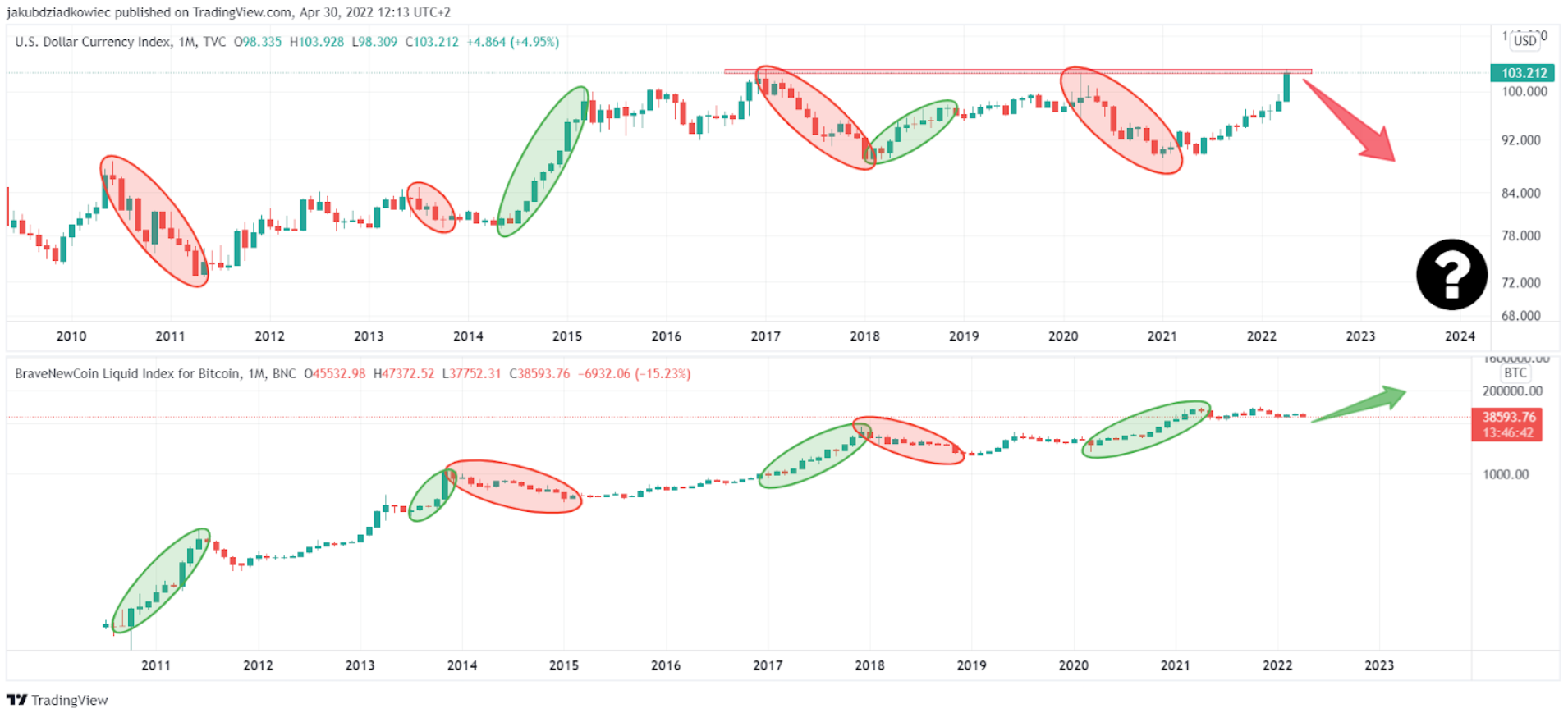The image size is (1568, 713).
Task: Click the 2011 red ellipse on dollar chart
Action: [154, 221]
